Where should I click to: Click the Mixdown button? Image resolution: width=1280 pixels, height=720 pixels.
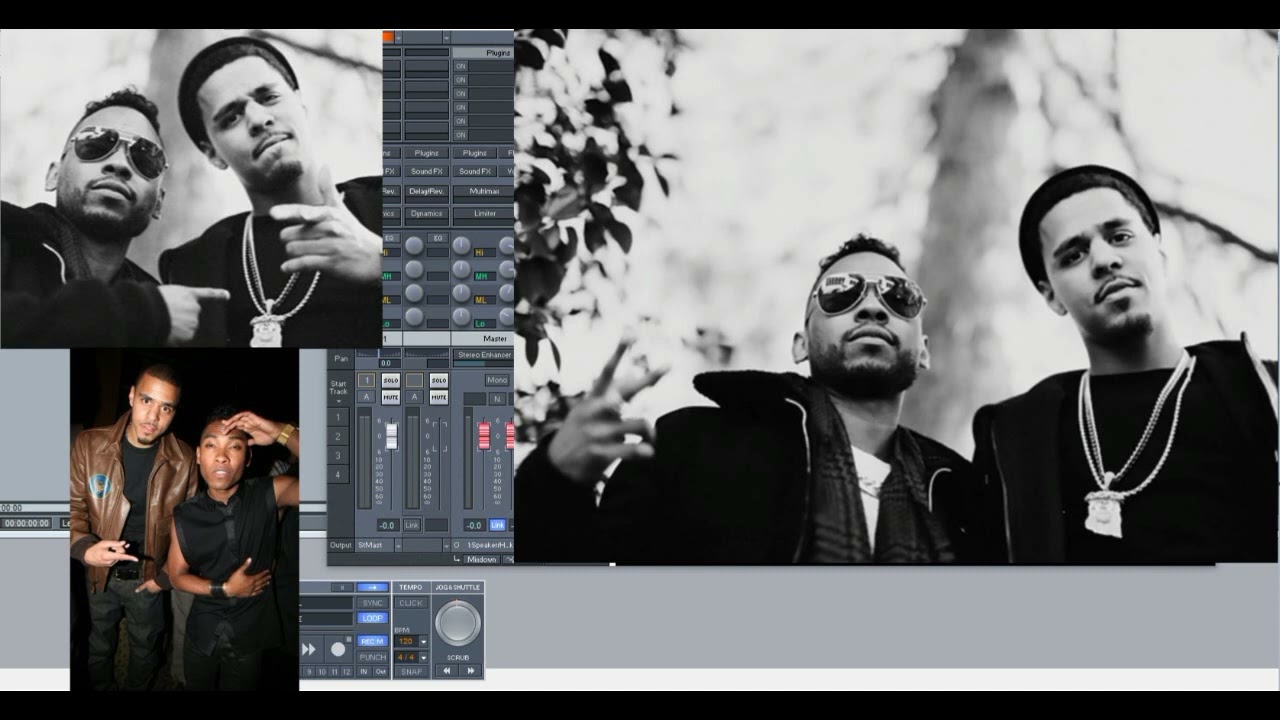pos(482,559)
